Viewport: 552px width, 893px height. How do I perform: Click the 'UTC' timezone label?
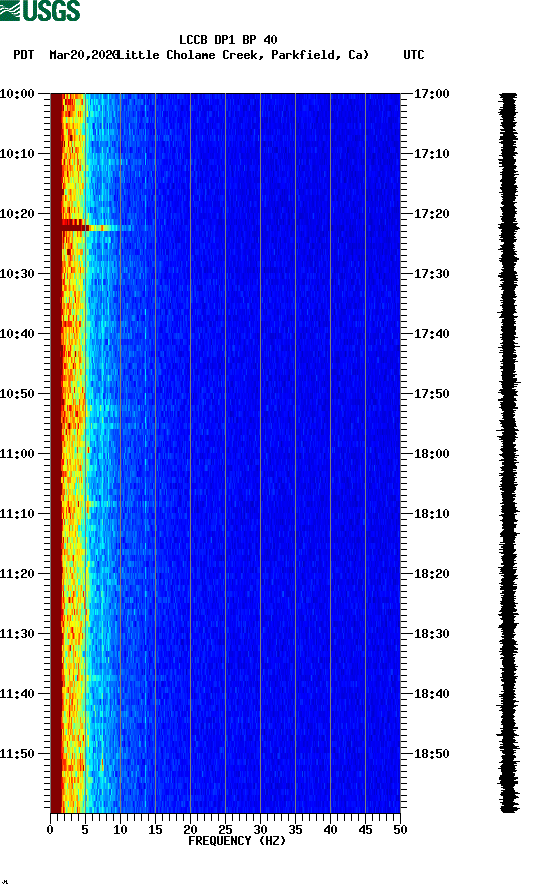(414, 55)
